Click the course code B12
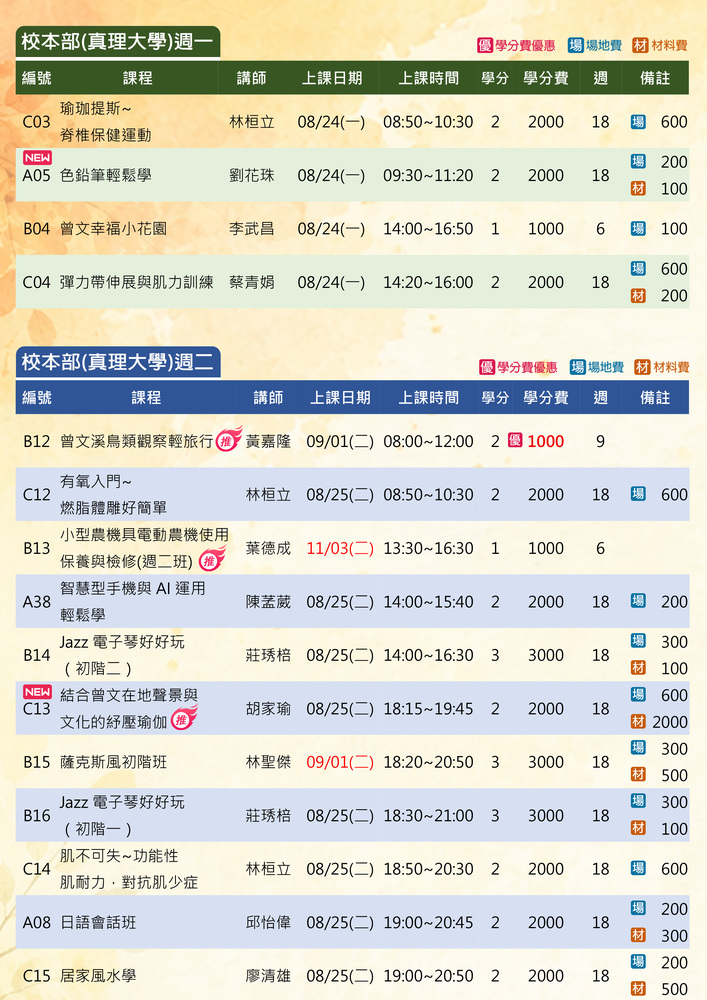Screen dimensions: 707x1000 [36, 441]
